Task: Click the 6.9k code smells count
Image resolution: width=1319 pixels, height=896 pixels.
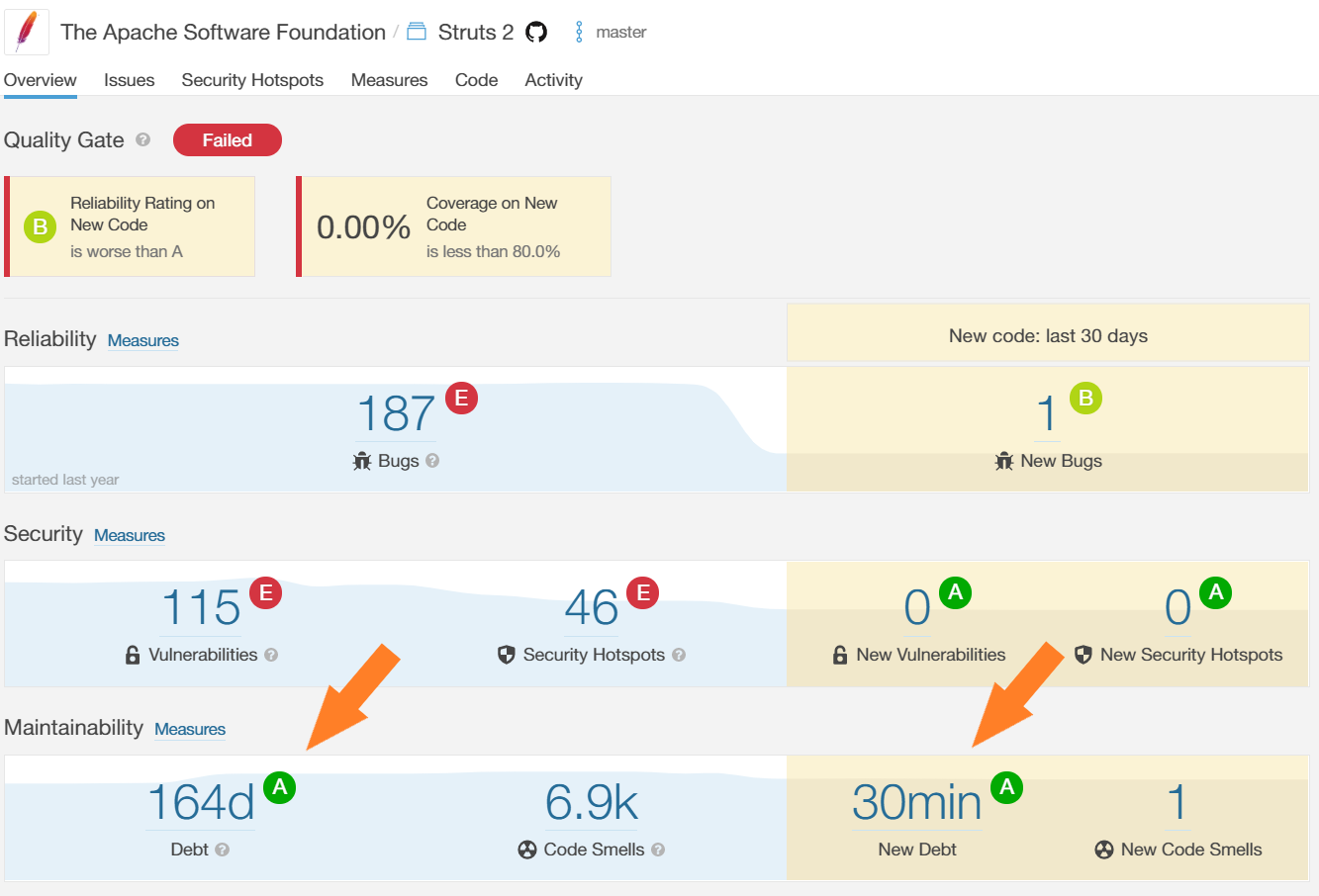Action: [x=592, y=802]
